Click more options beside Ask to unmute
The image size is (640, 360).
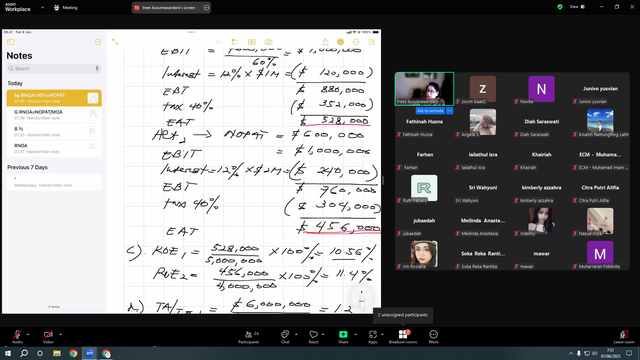450,111
